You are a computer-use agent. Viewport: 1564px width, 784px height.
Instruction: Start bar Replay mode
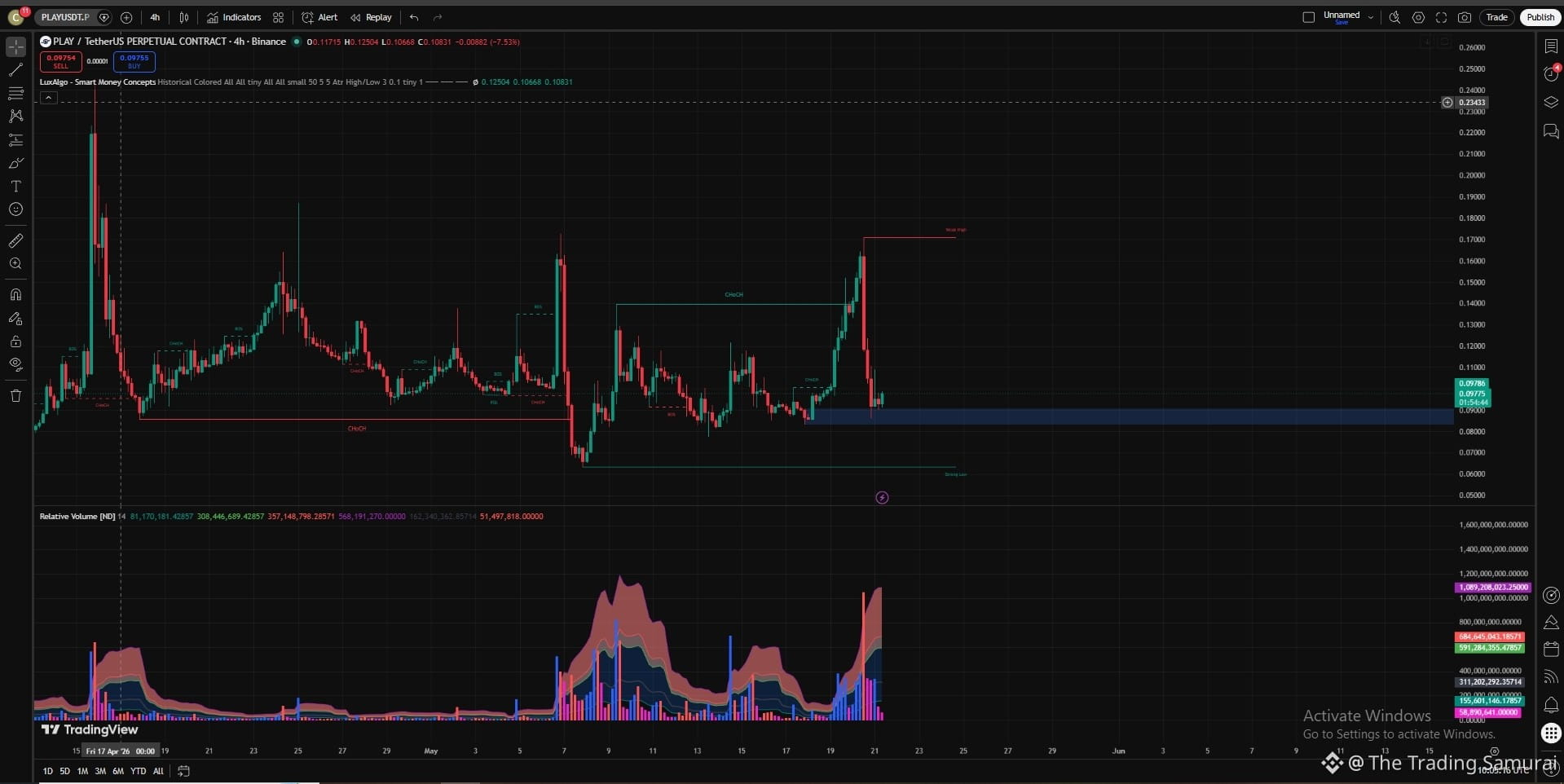(371, 17)
